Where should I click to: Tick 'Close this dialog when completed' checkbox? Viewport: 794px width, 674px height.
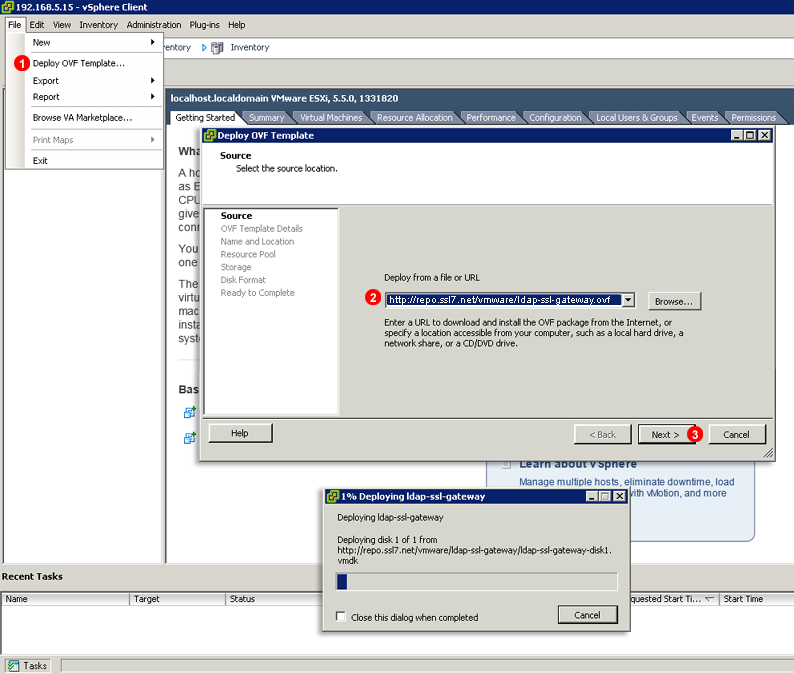pos(341,616)
